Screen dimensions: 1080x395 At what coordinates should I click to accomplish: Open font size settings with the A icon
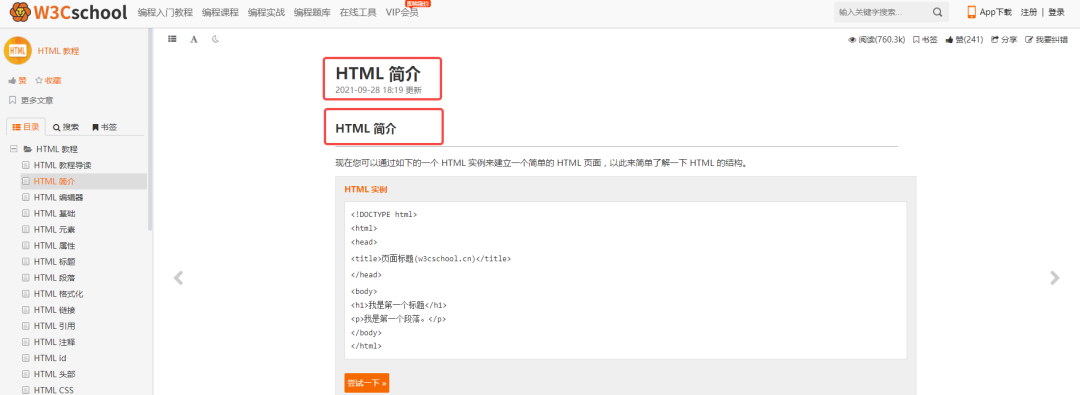pyautogui.click(x=194, y=39)
